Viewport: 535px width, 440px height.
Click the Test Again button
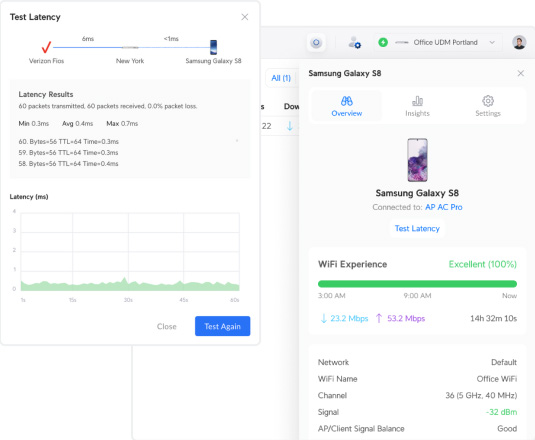222,326
